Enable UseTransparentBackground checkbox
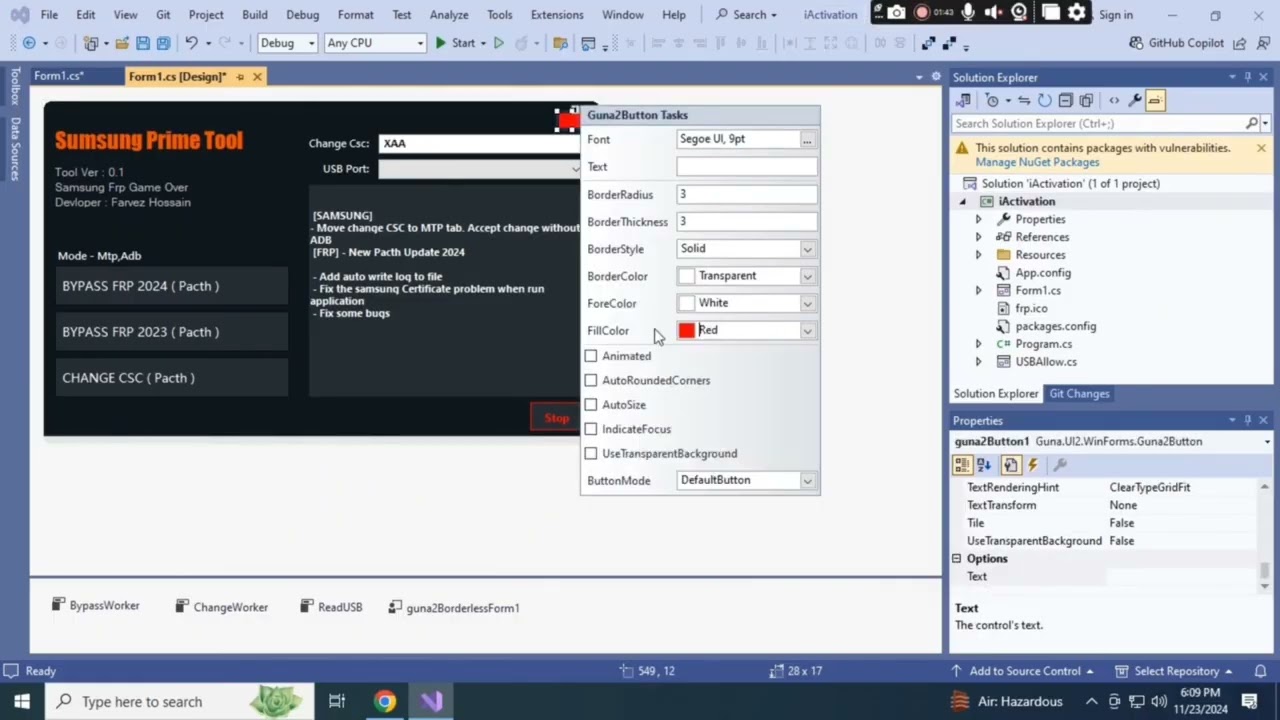 (x=591, y=453)
